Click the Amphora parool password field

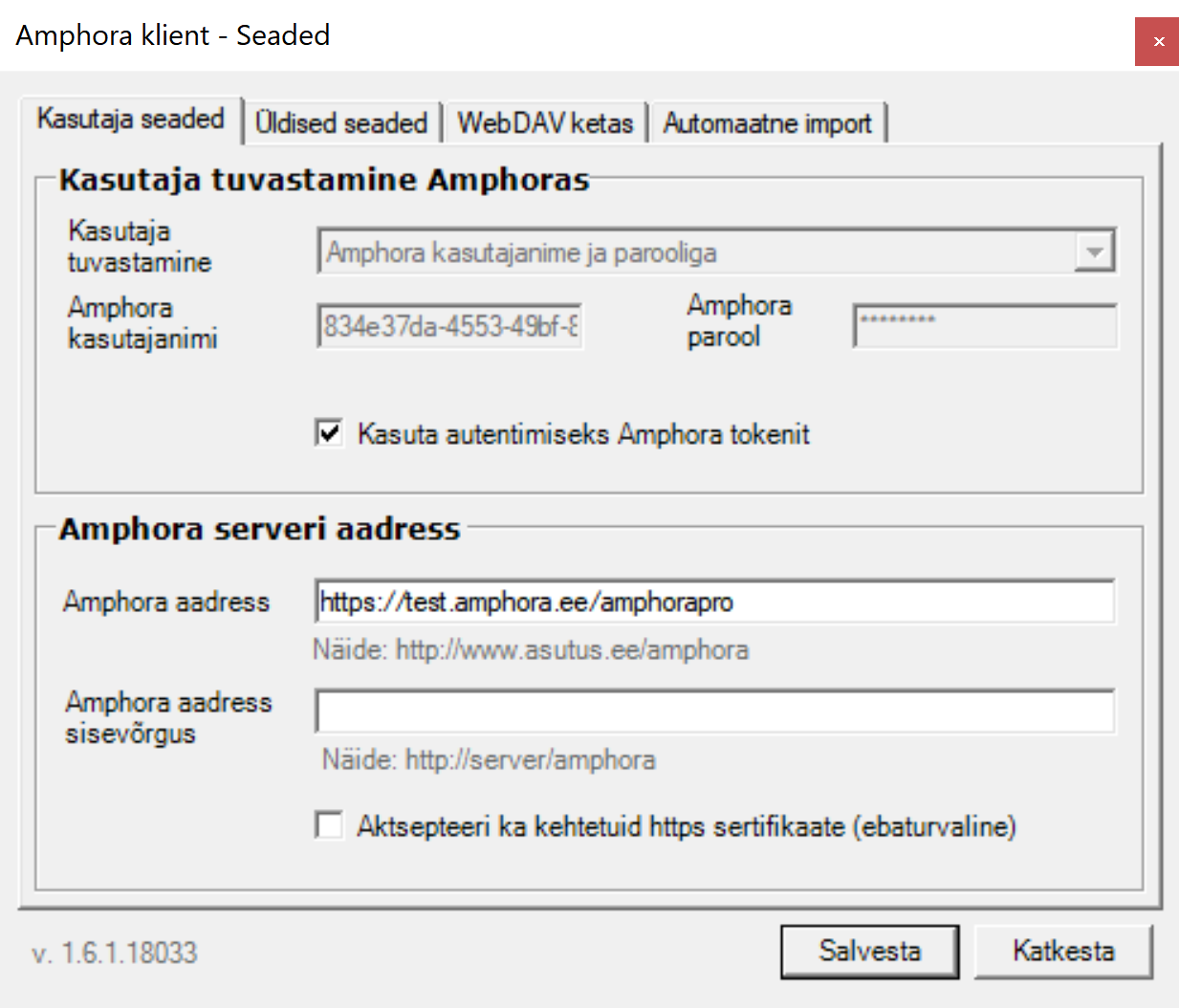985,327
